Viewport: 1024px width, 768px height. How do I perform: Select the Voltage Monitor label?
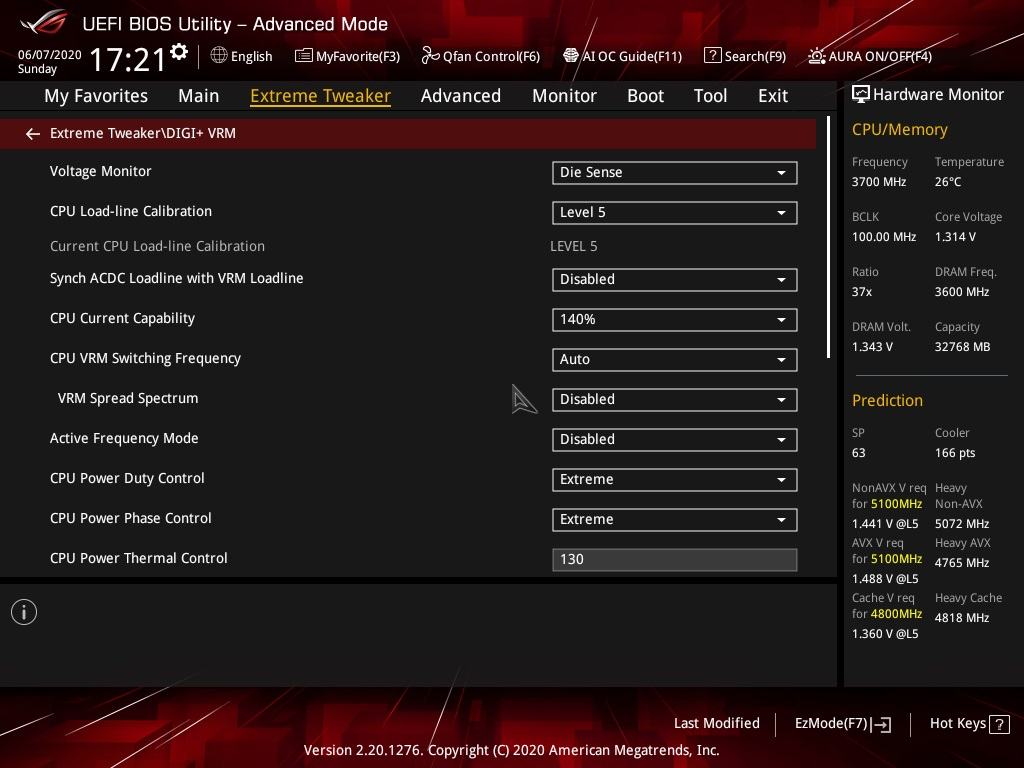point(101,171)
